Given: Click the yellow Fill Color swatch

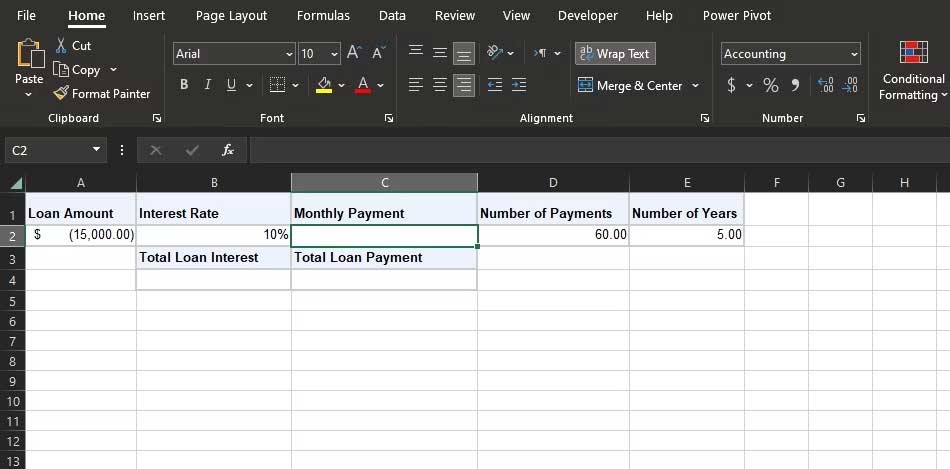Looking at the screenshot, I should [x=324, y=86].
